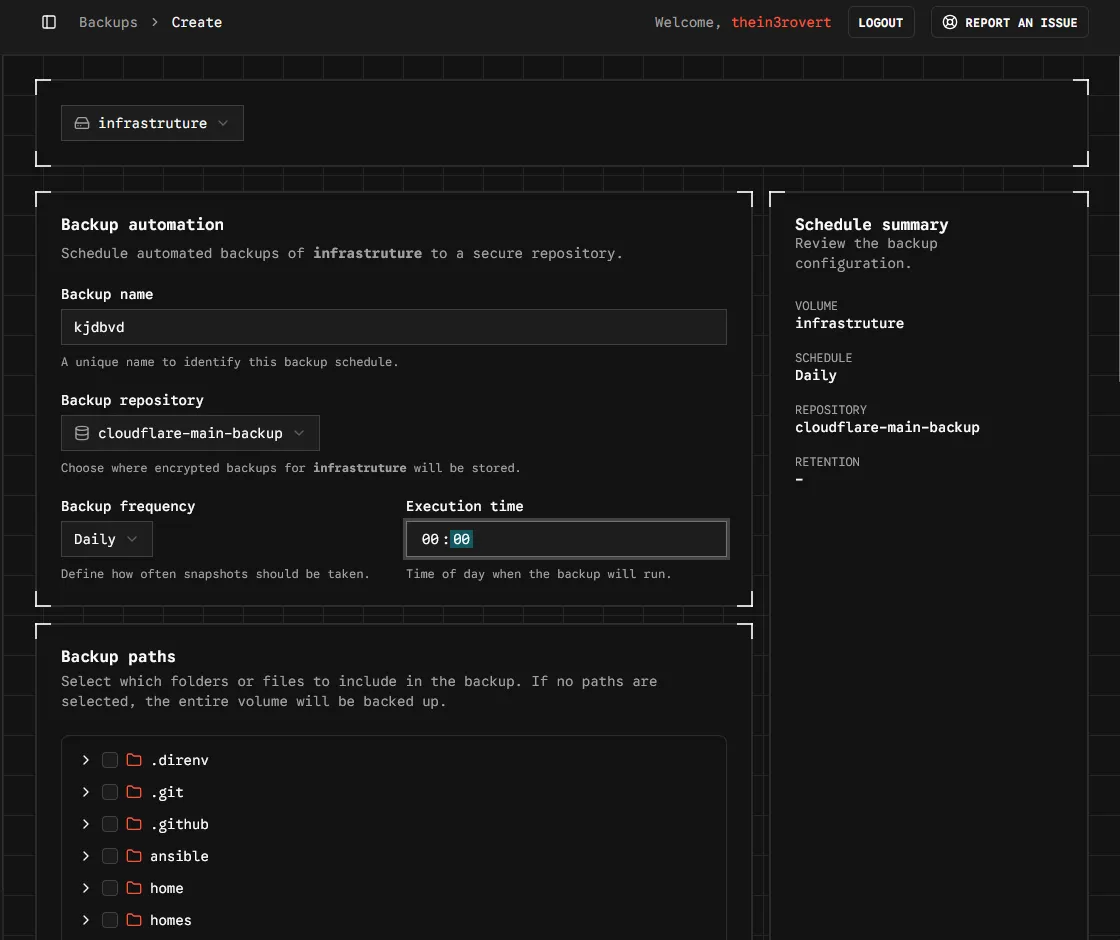The image size is (1120, 940).
Task: Click the .git folder icon
Action: click(134, 792)
